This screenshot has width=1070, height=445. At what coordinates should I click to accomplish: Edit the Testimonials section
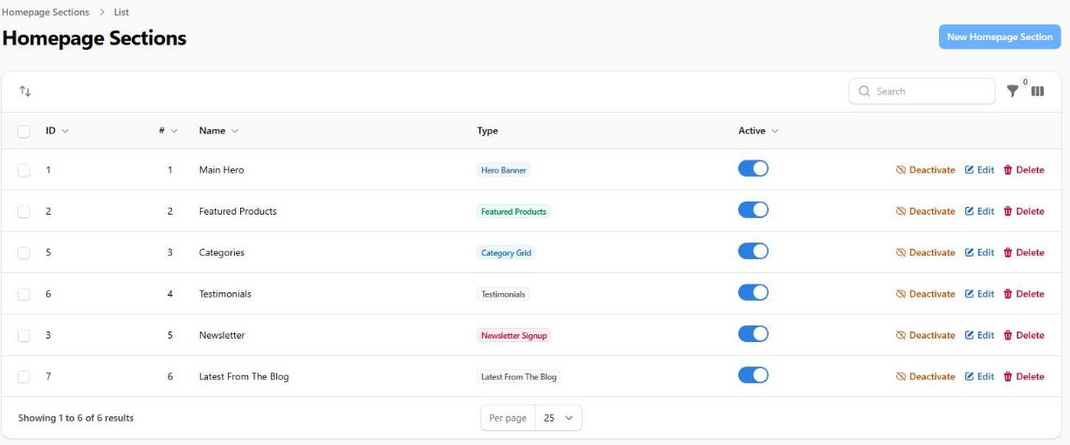point(979,294)
